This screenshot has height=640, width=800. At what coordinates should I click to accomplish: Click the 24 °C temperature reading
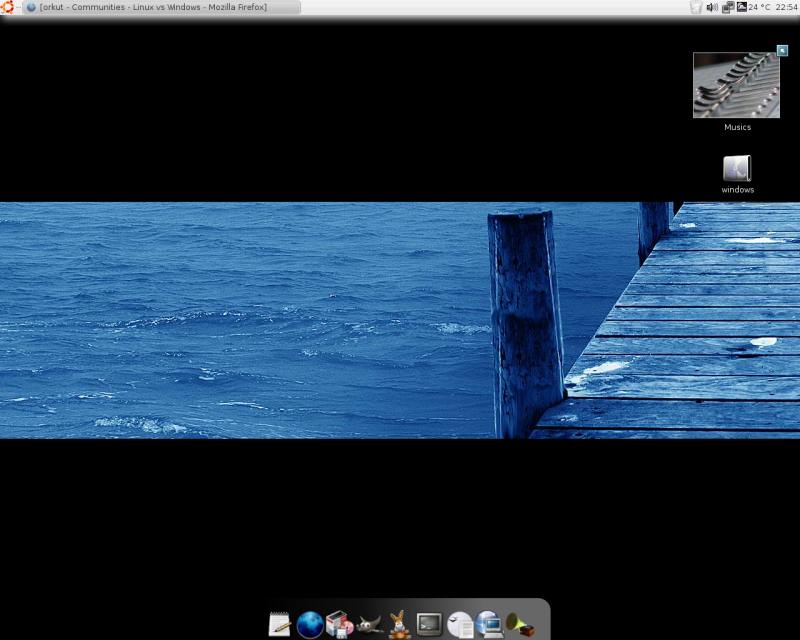[x=759, y=7]
